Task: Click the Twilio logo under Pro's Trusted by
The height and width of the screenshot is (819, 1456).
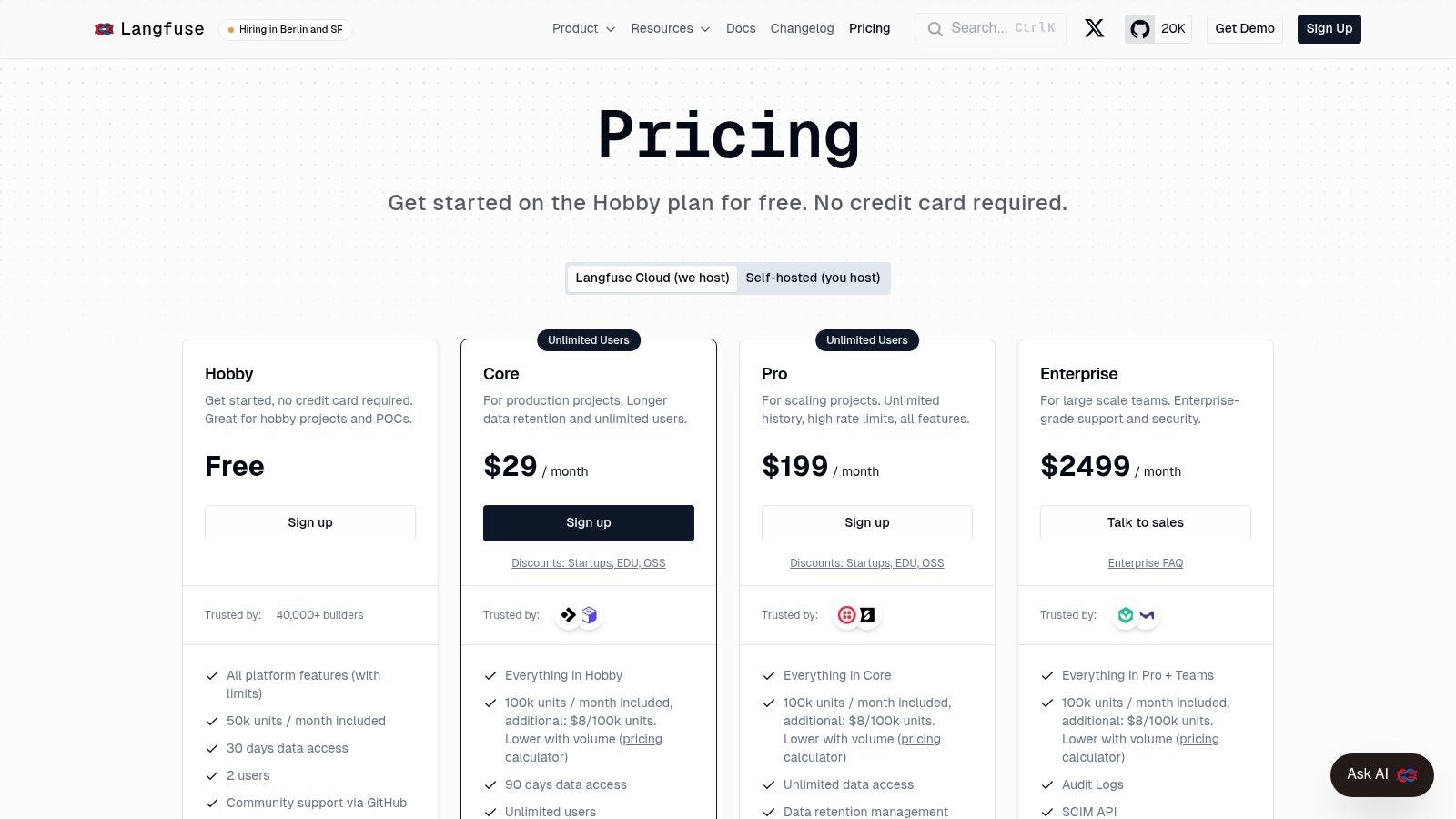Action: [846, 614]
